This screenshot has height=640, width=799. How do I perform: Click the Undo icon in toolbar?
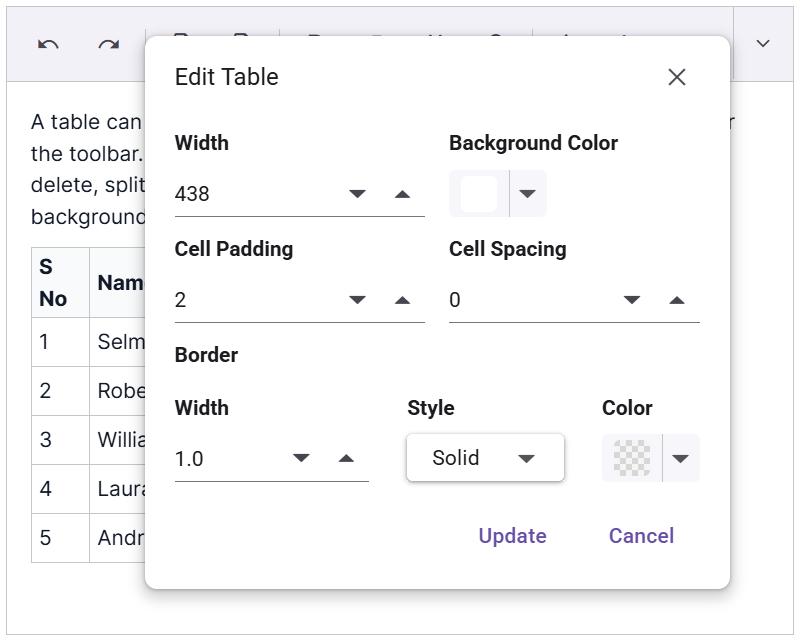click(48, 45)
